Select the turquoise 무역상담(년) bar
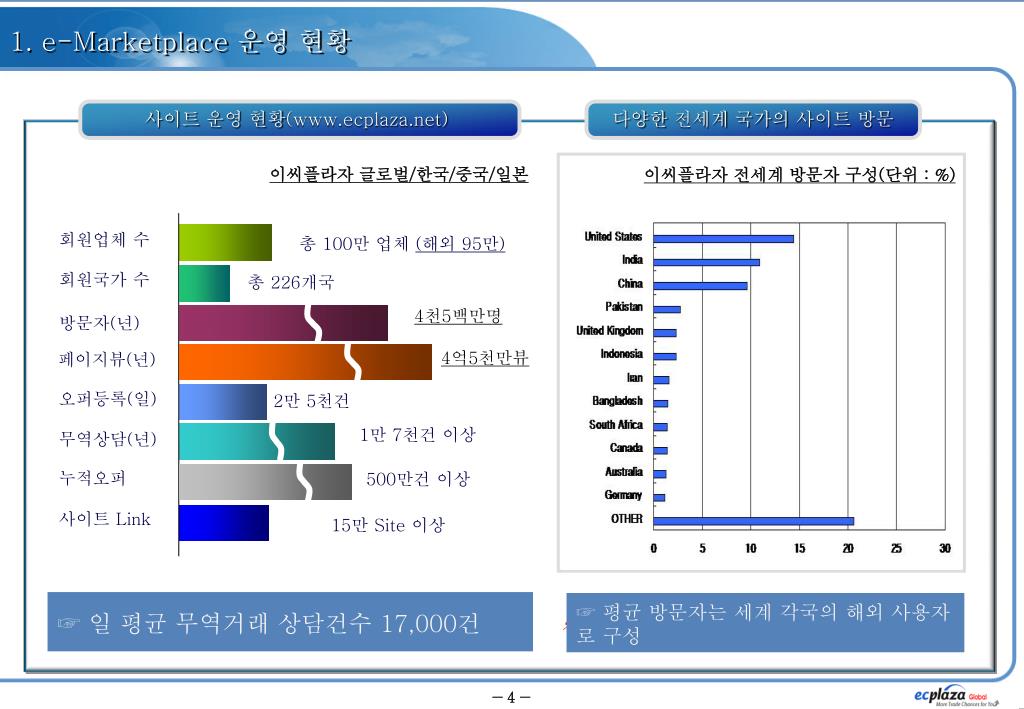 [x=257, y=441]
